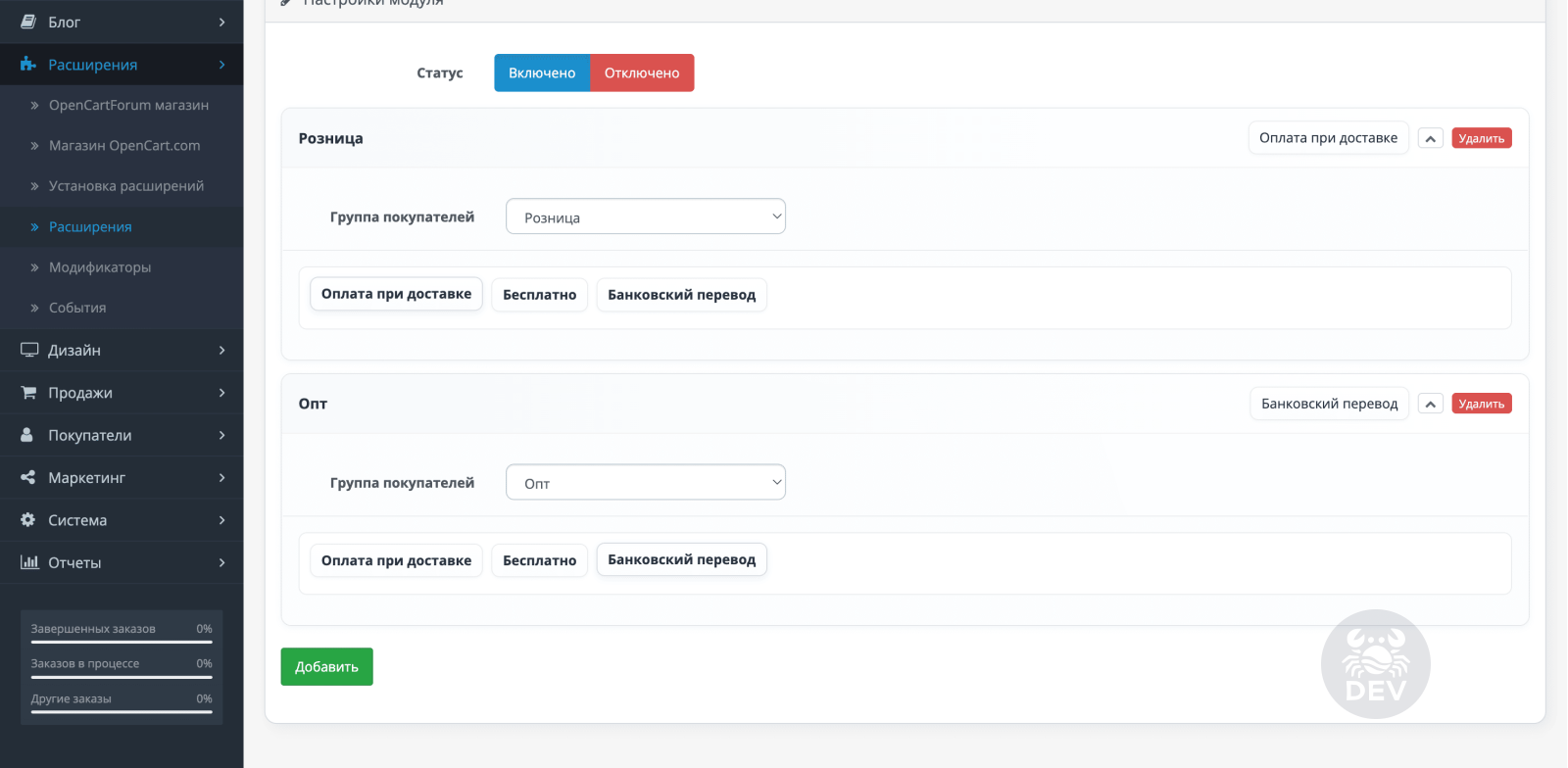Screen dimensions: 1568x768
Task: Open the Расширения main menu section
Action: coord(122,65)
